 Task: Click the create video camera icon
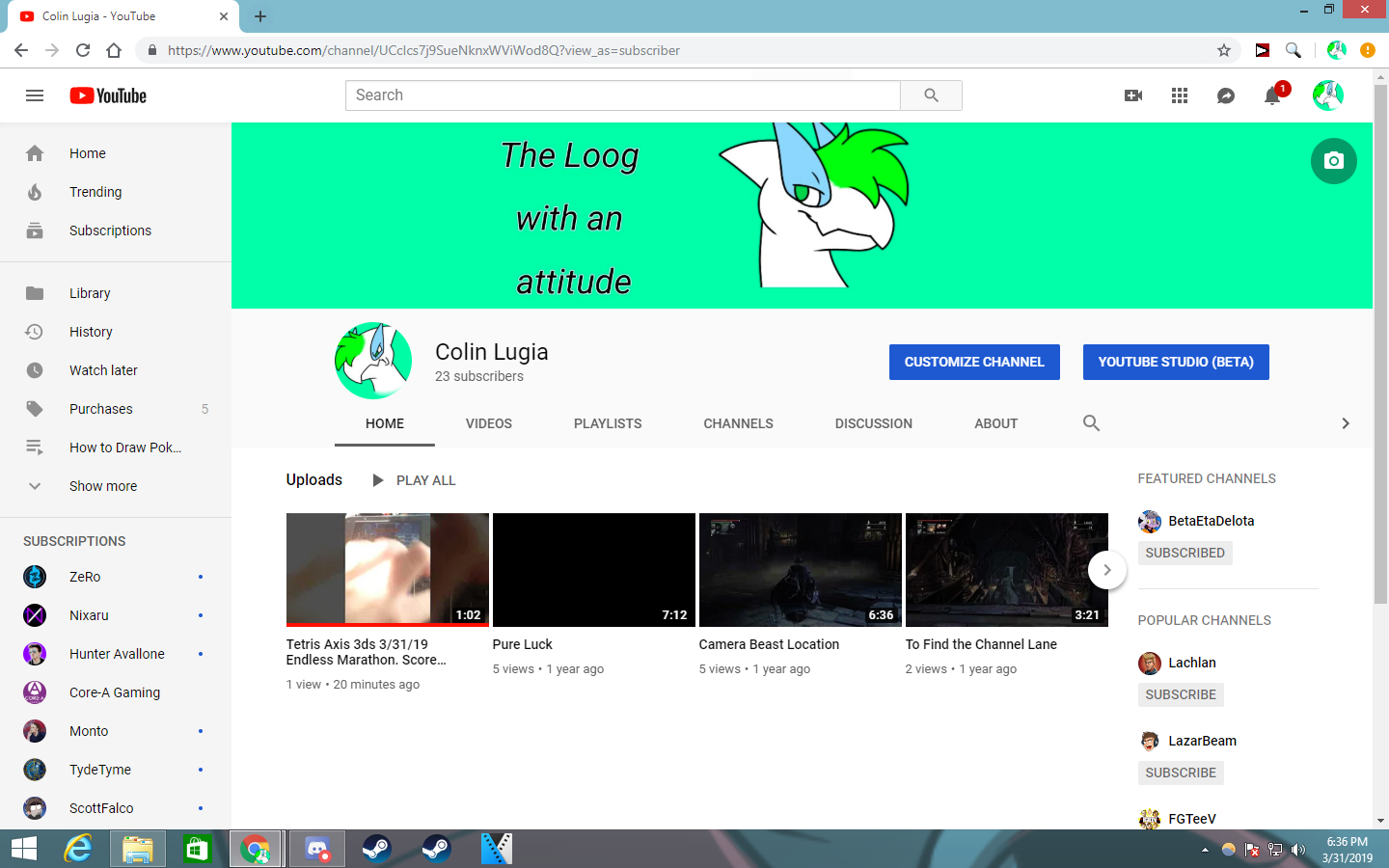[1133, 95]
